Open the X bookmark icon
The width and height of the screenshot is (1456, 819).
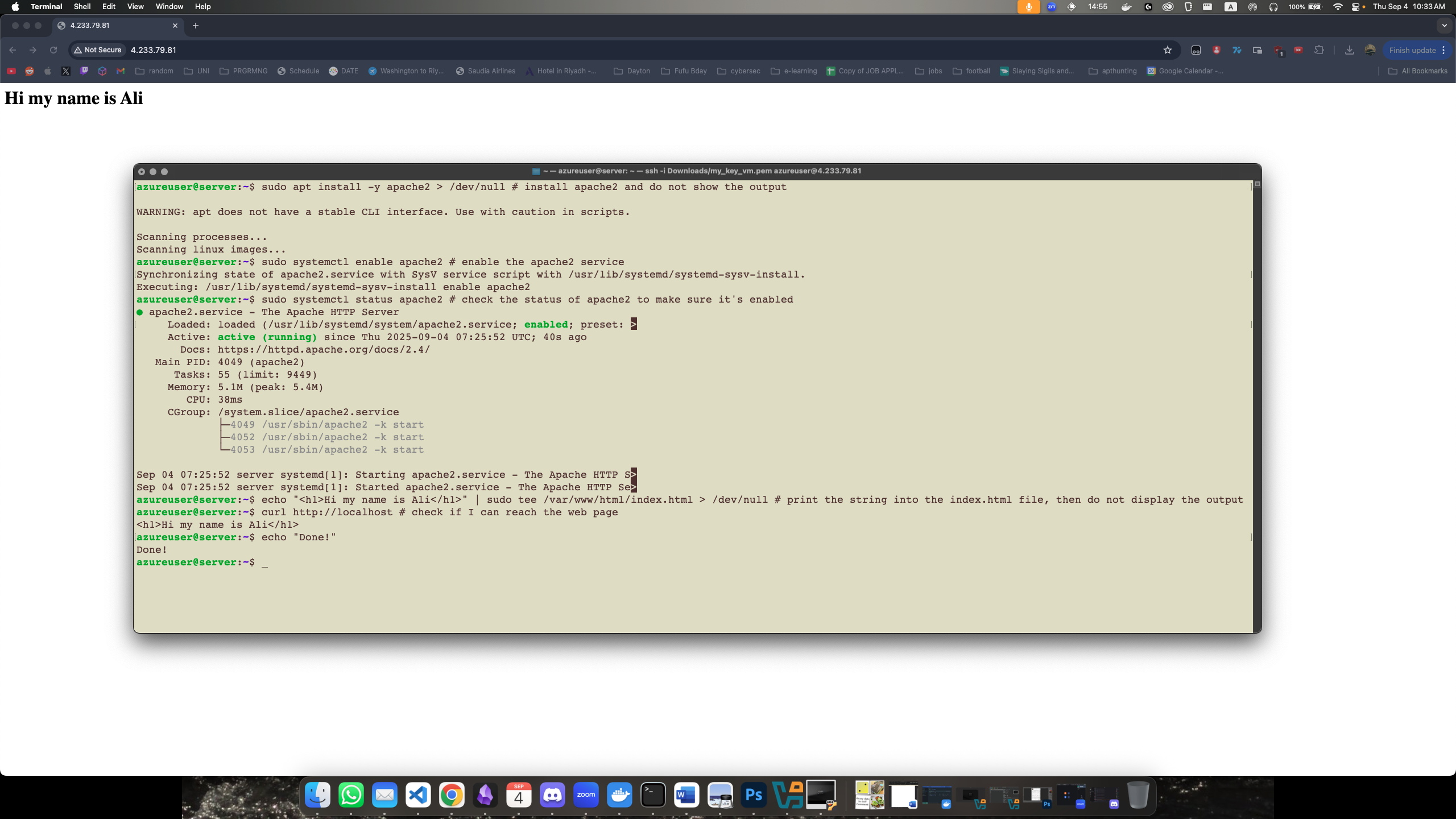tap(66, 71)
